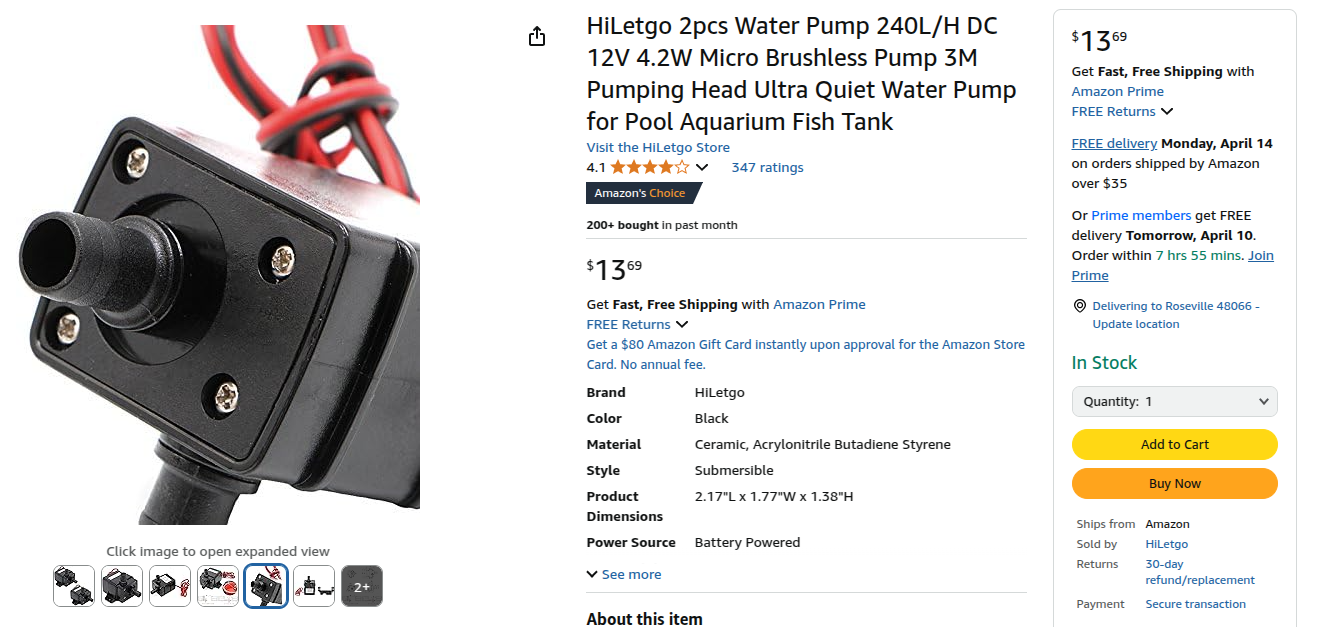1333x627 pixels.
Task: Open the 2+ extra images tile
Action: point(361,586)
